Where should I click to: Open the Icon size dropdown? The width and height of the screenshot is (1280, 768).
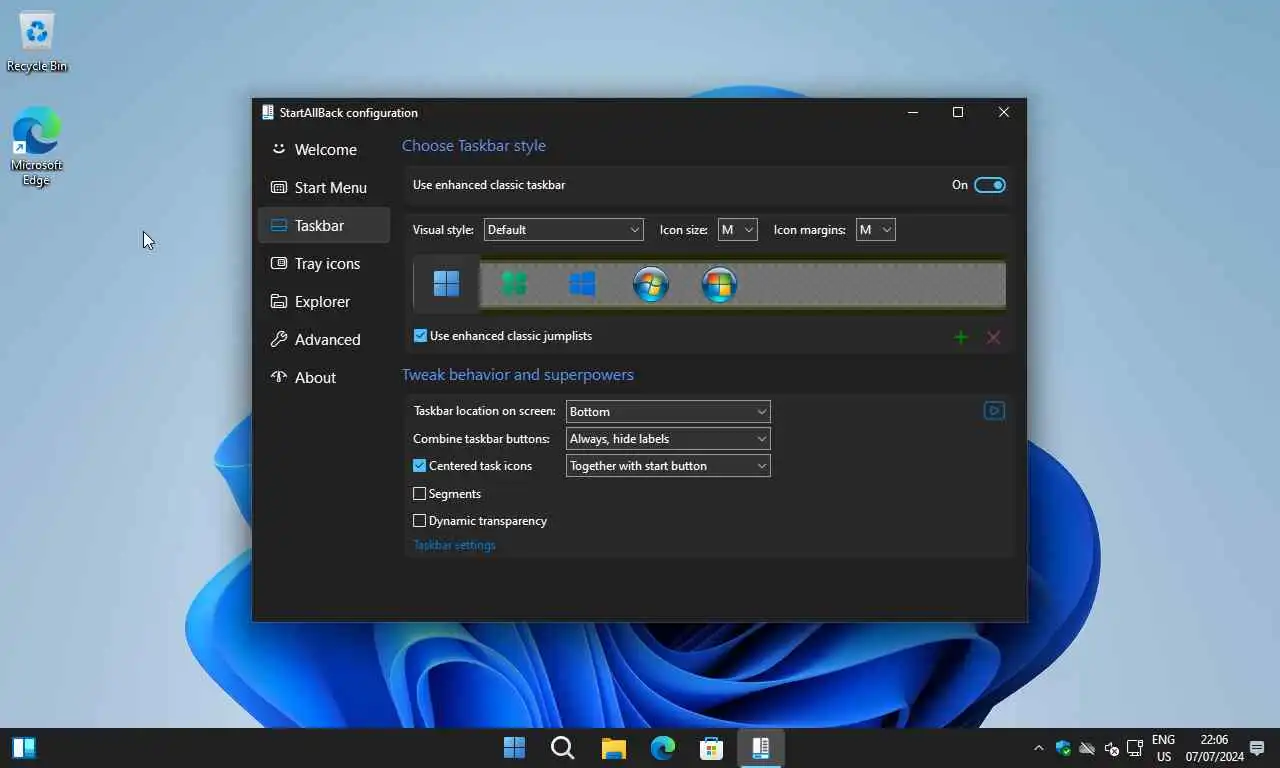pyautogui.click(x=738, y=230)
